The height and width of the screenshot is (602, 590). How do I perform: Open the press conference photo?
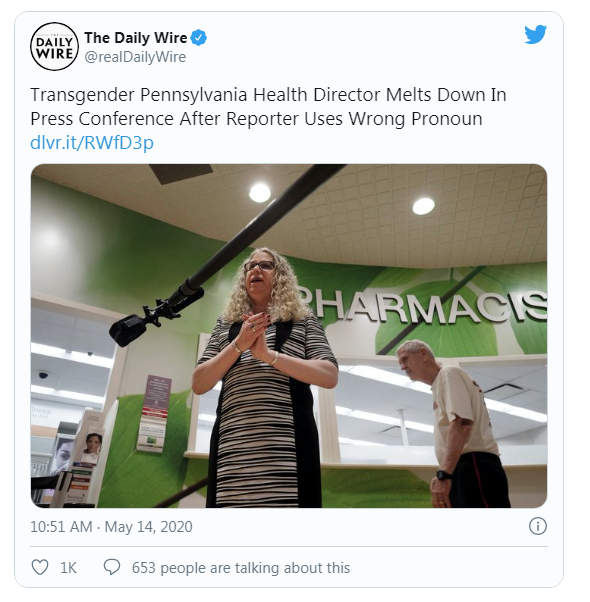pos(289,336)
